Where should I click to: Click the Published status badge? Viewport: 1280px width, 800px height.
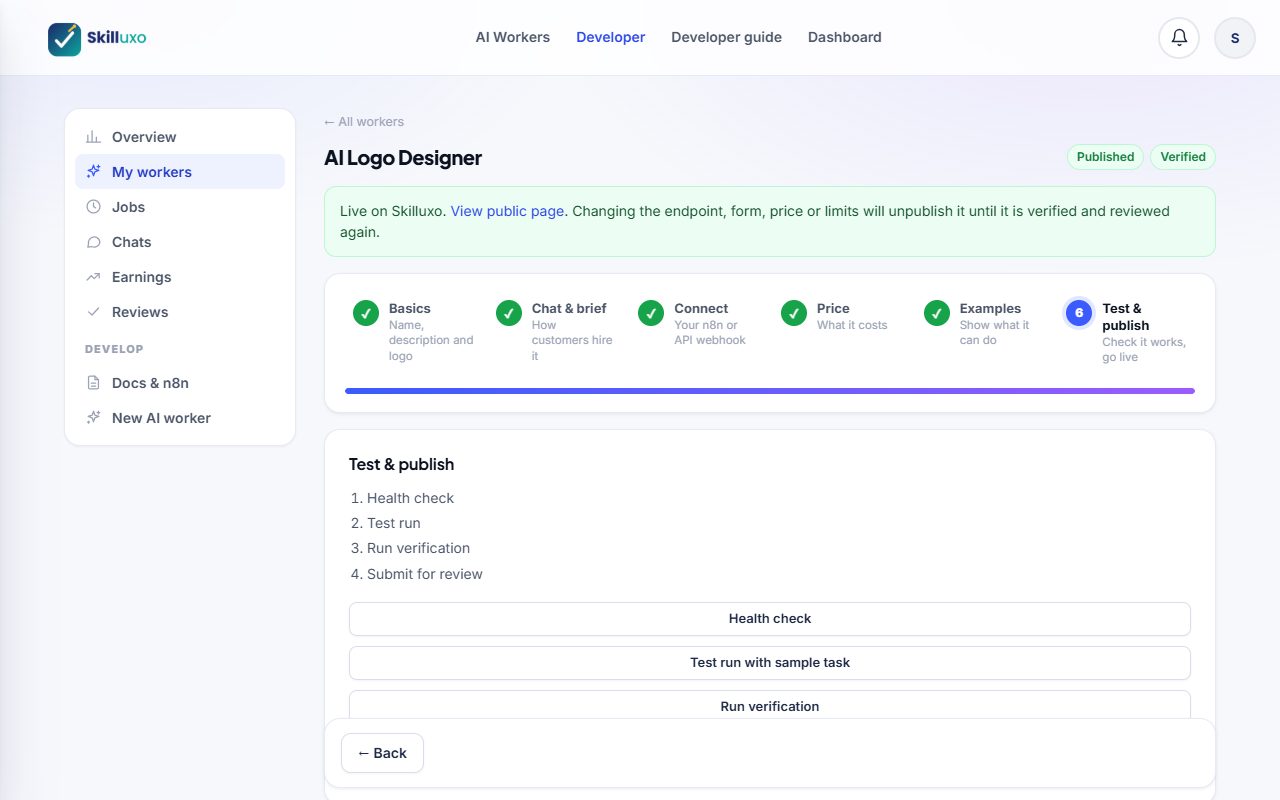coord(1105,157)
